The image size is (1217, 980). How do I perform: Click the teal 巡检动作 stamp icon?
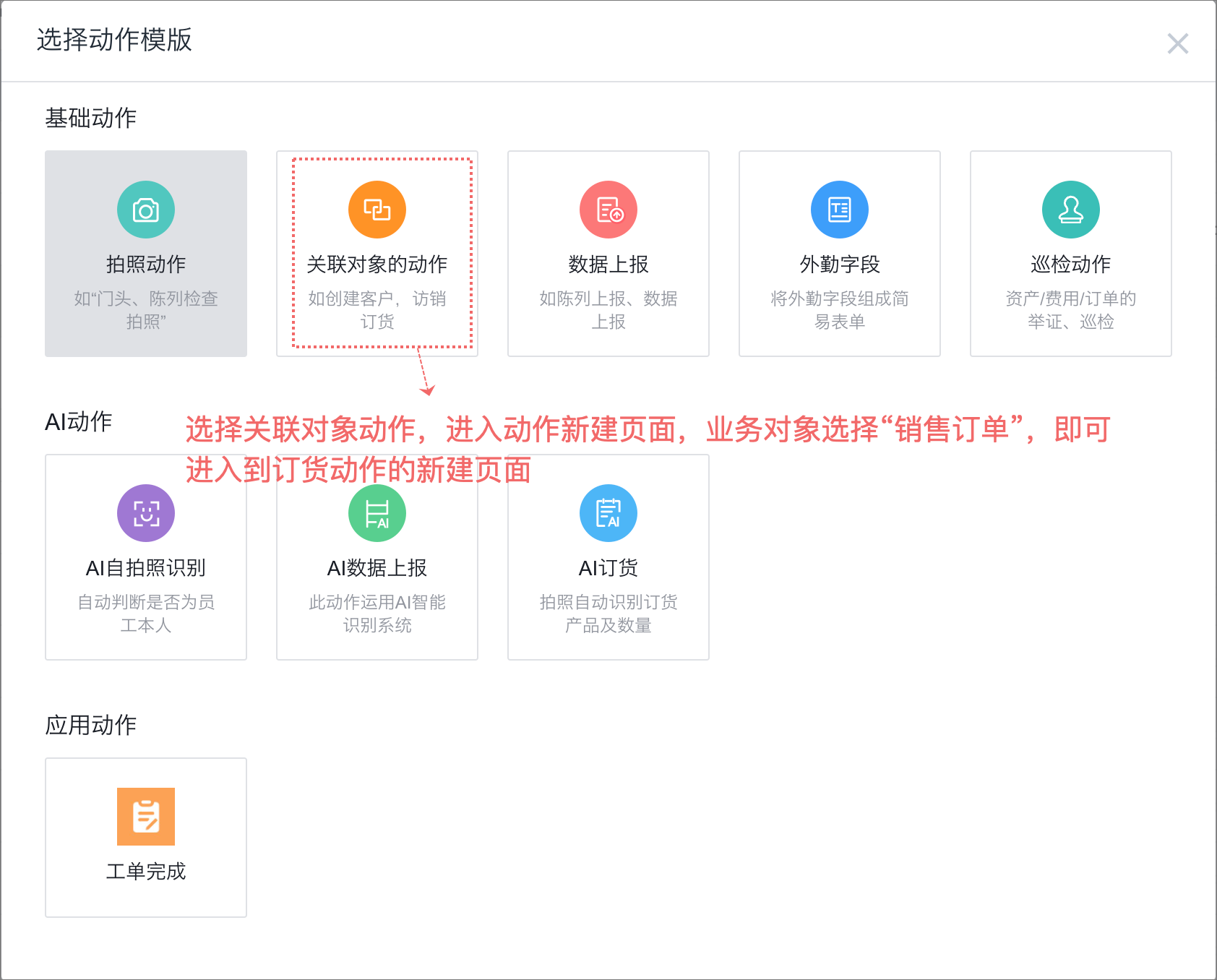1071,210
